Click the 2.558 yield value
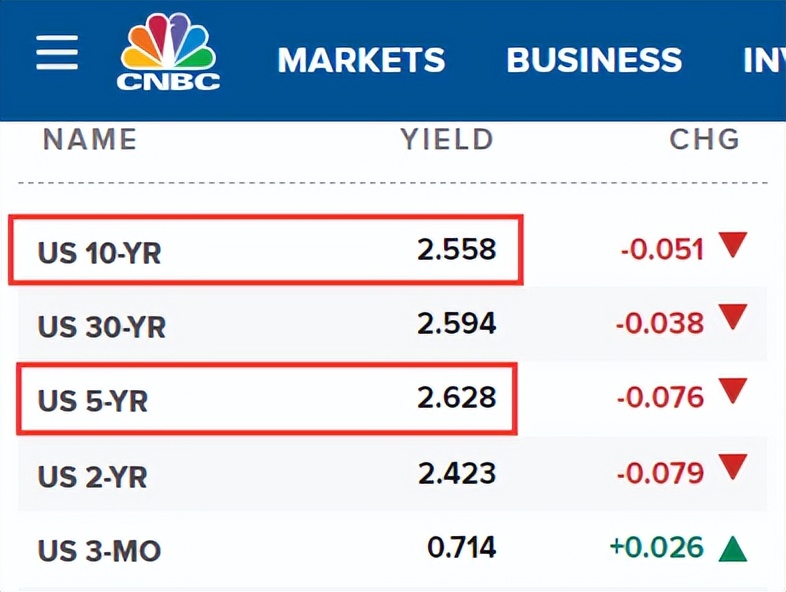The height and width of the screenshot is (592, 786). (x=457, y=249)
